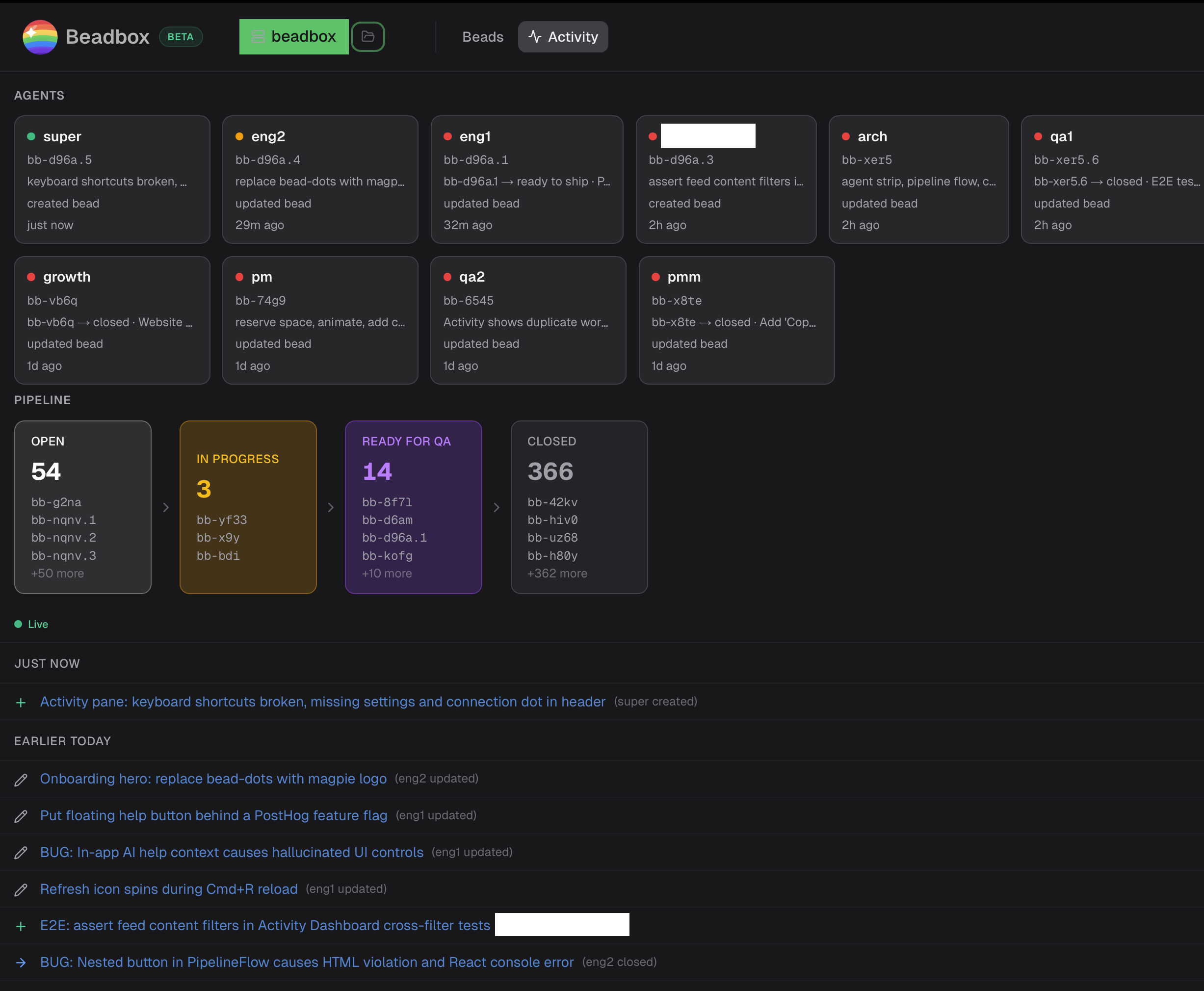Viewport: 1204px width, 991px height.
Task: Click the waveform icon in the Activity tab
Action: pyautogui.click(x=534, y=36)
